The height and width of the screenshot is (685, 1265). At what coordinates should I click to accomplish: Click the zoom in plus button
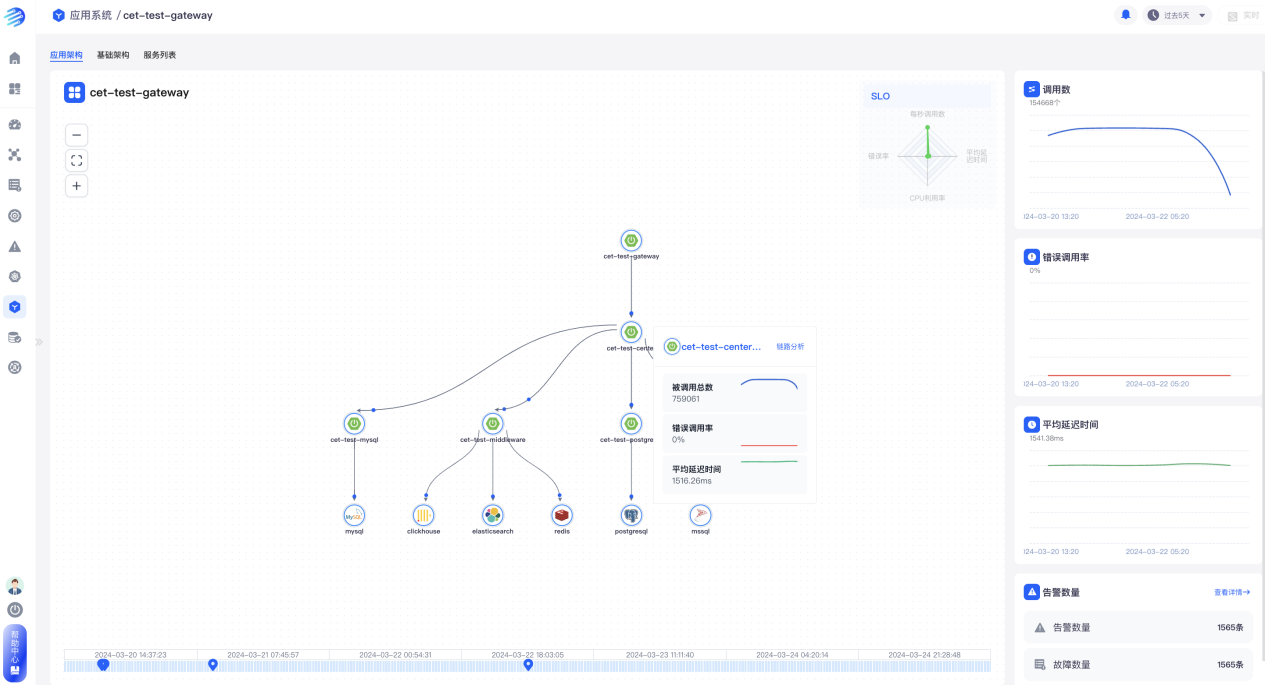click(x=77, y=185)
